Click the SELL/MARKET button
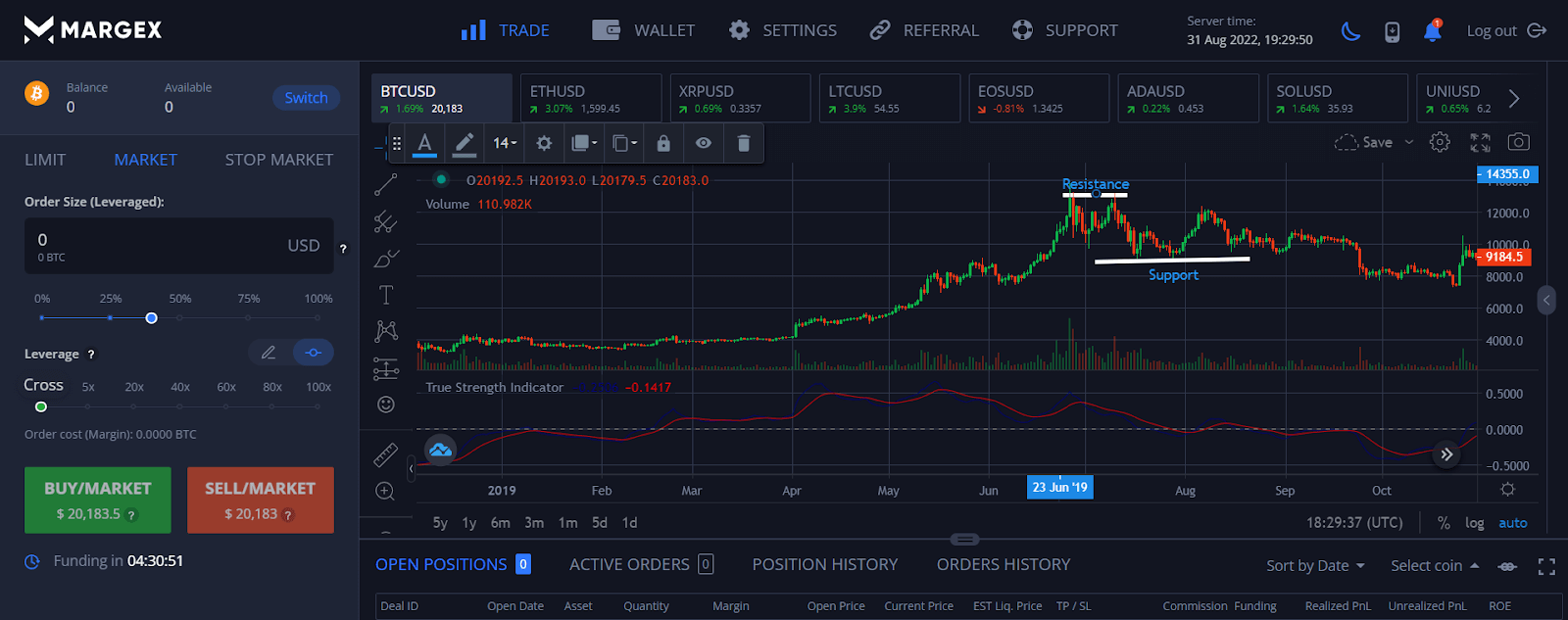This screenshot has width=1568, height=620. (x=260, y=500)
